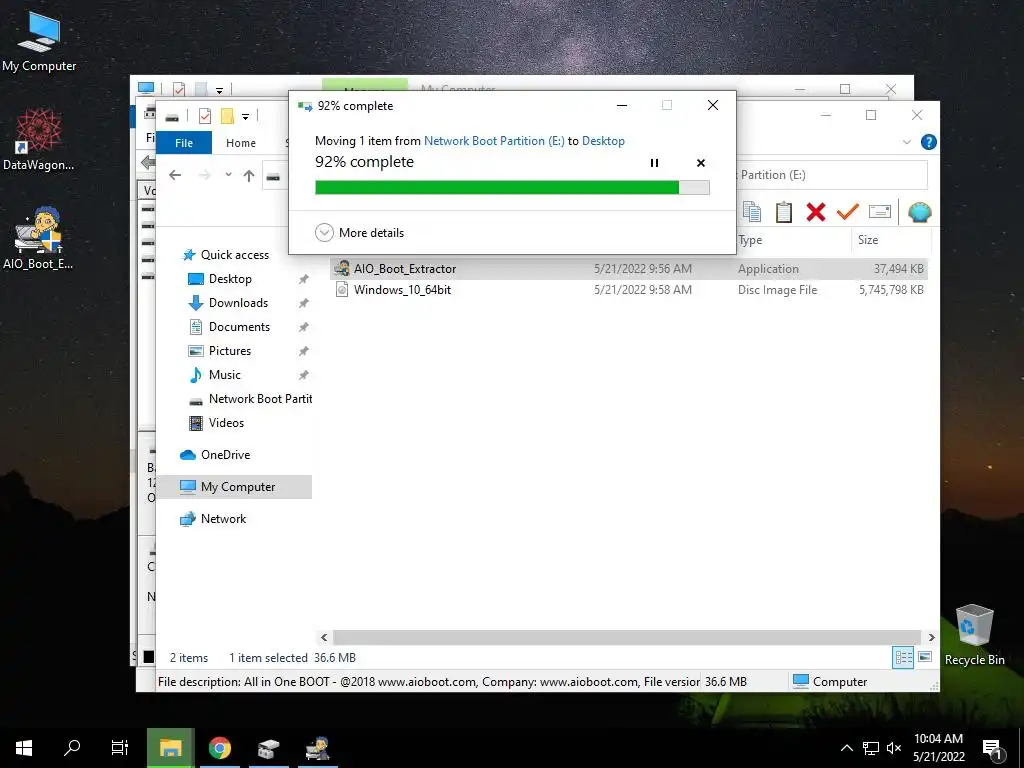The width and height of the screenshot is (1024, 768).
Task: Click the 5,745,798 KB size cell
Action: tap(891, 290)
